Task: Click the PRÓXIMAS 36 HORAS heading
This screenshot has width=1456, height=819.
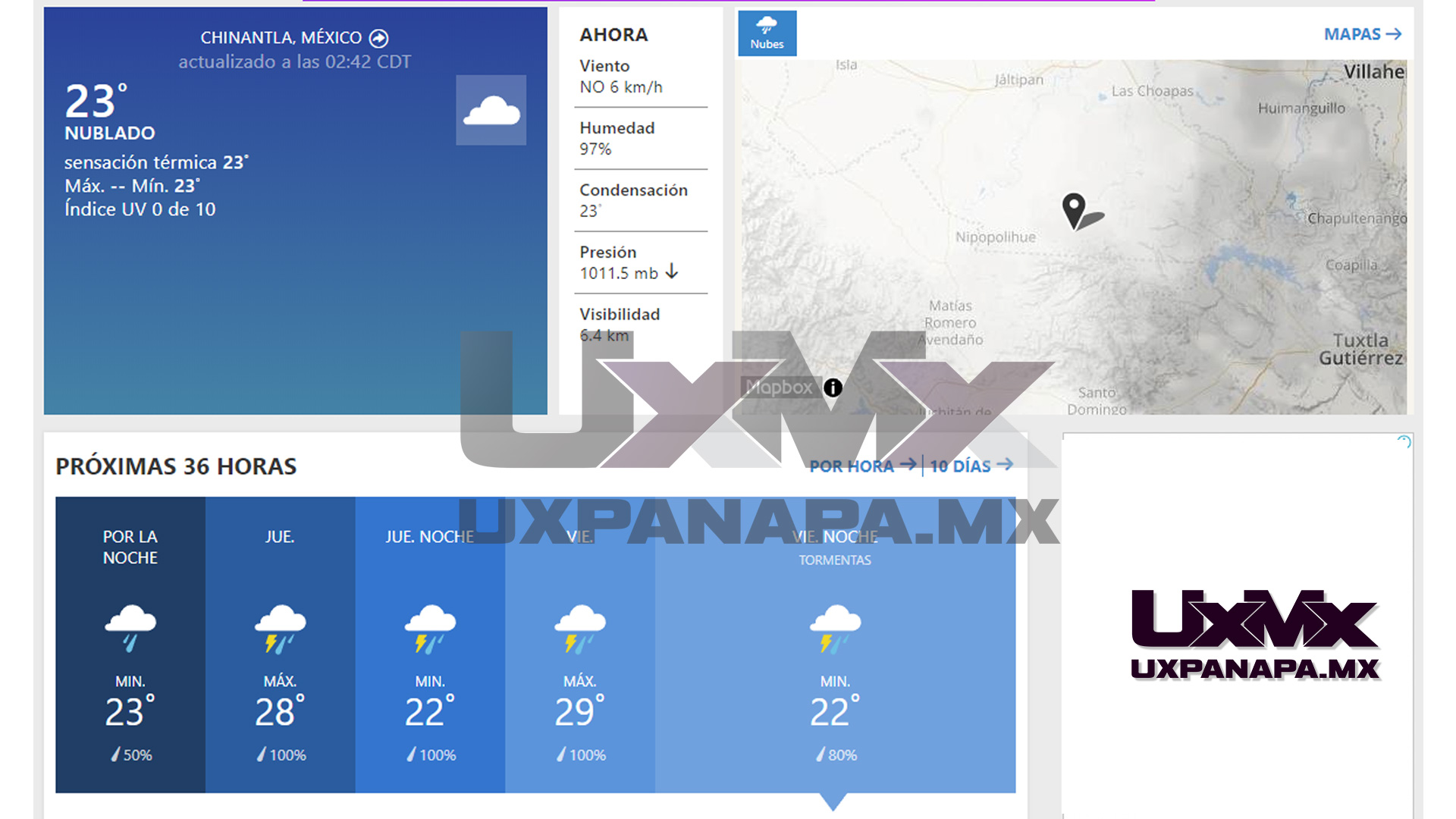Action: pyautogui.click(x=176, y=466)
